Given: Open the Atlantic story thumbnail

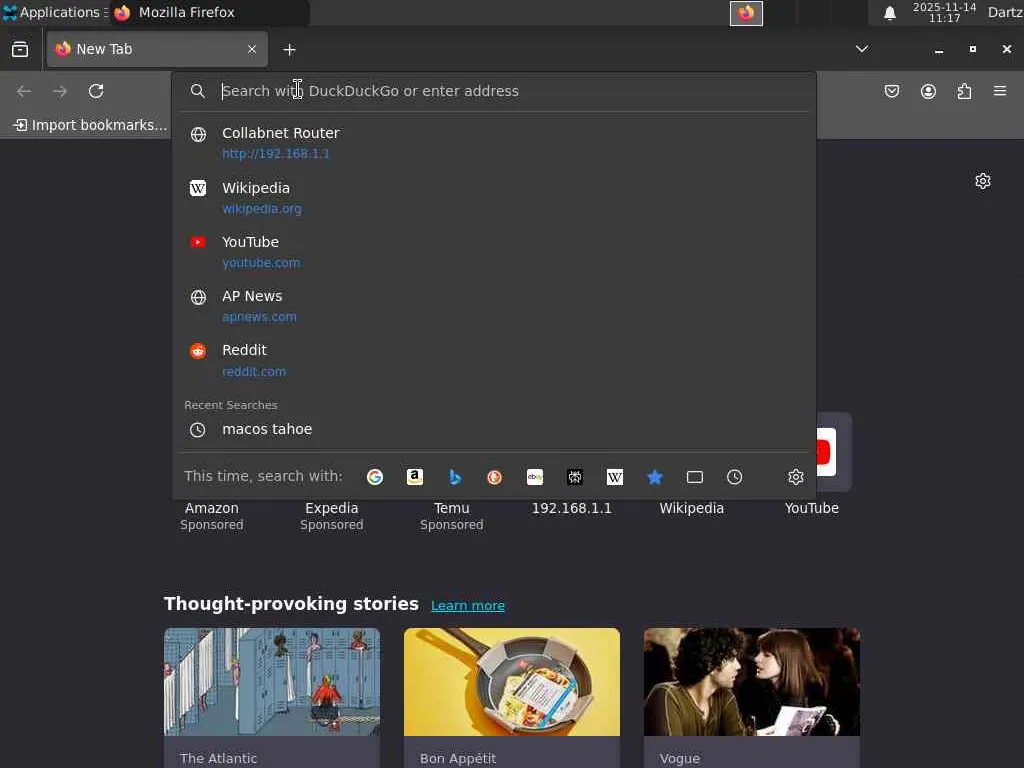Looking at the screenshot, I should 272,682.
